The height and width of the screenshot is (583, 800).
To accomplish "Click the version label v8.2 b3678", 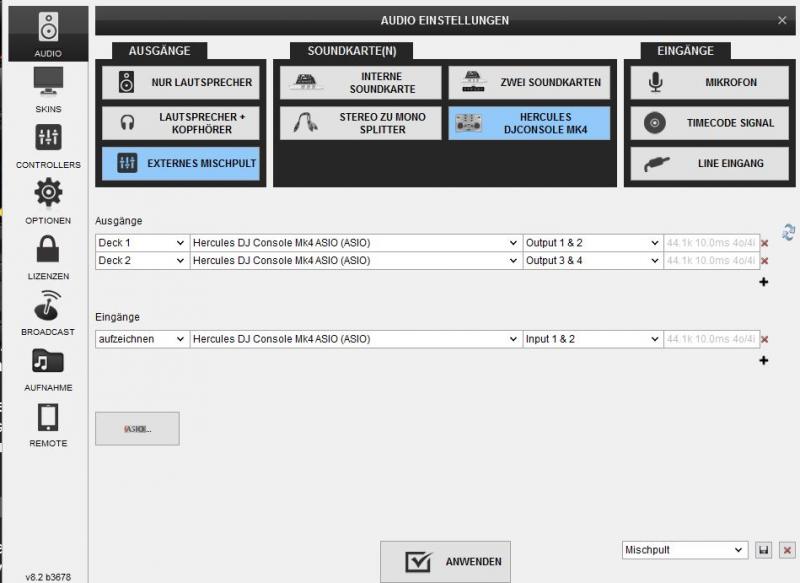I will pyautogui.click(x=48, y=577).
